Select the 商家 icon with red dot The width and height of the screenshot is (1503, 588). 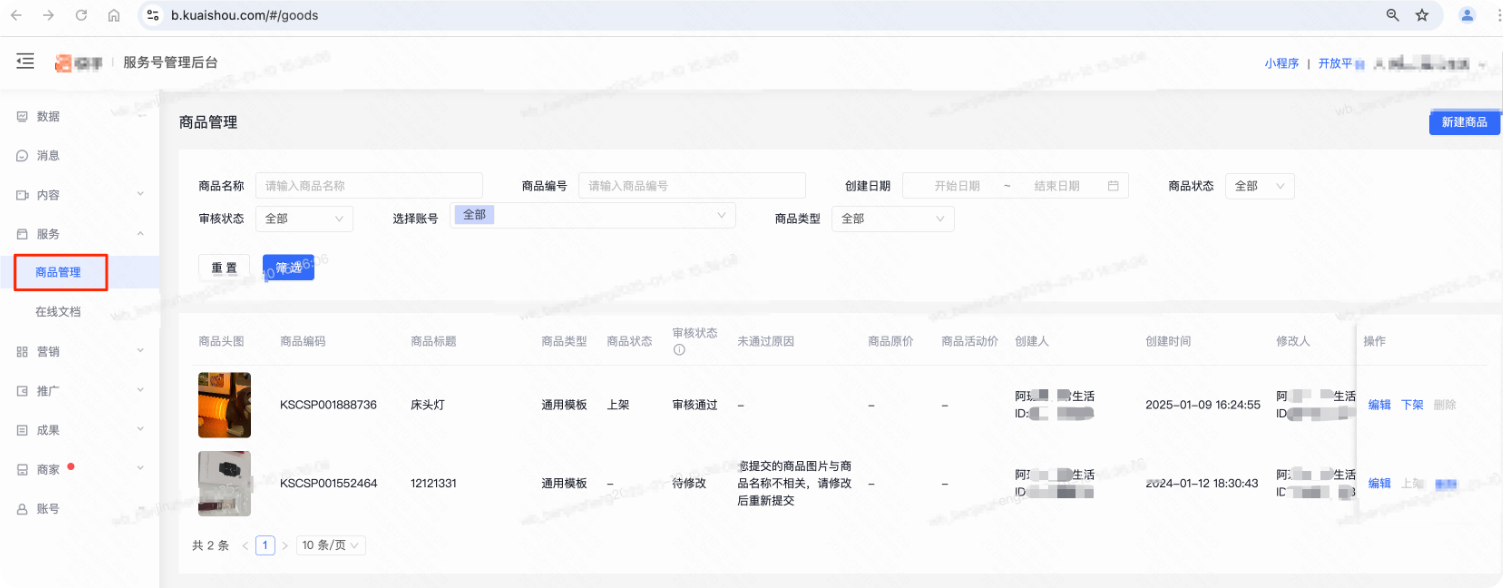pos(21,468)
